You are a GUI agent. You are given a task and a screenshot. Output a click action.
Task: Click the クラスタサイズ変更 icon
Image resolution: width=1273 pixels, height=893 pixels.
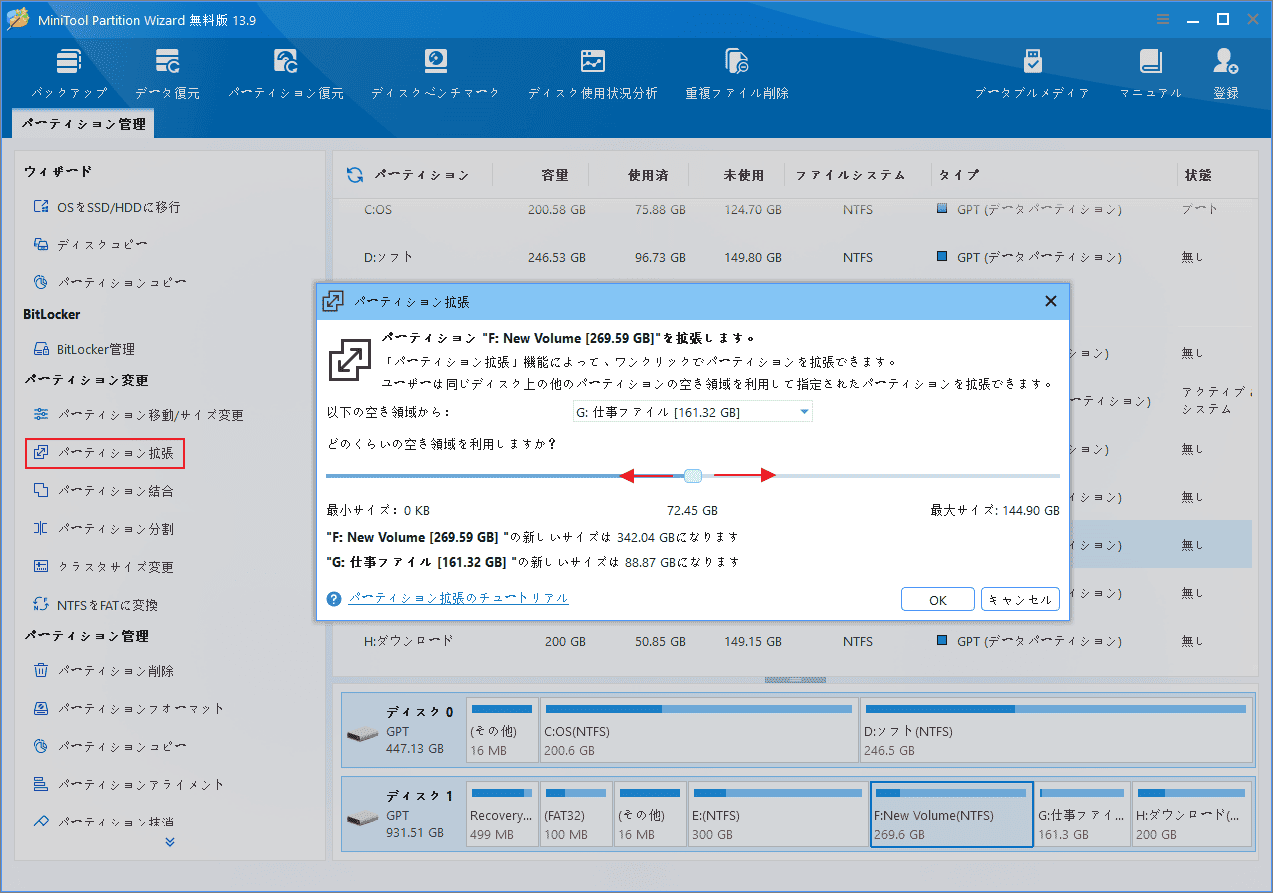41,567
